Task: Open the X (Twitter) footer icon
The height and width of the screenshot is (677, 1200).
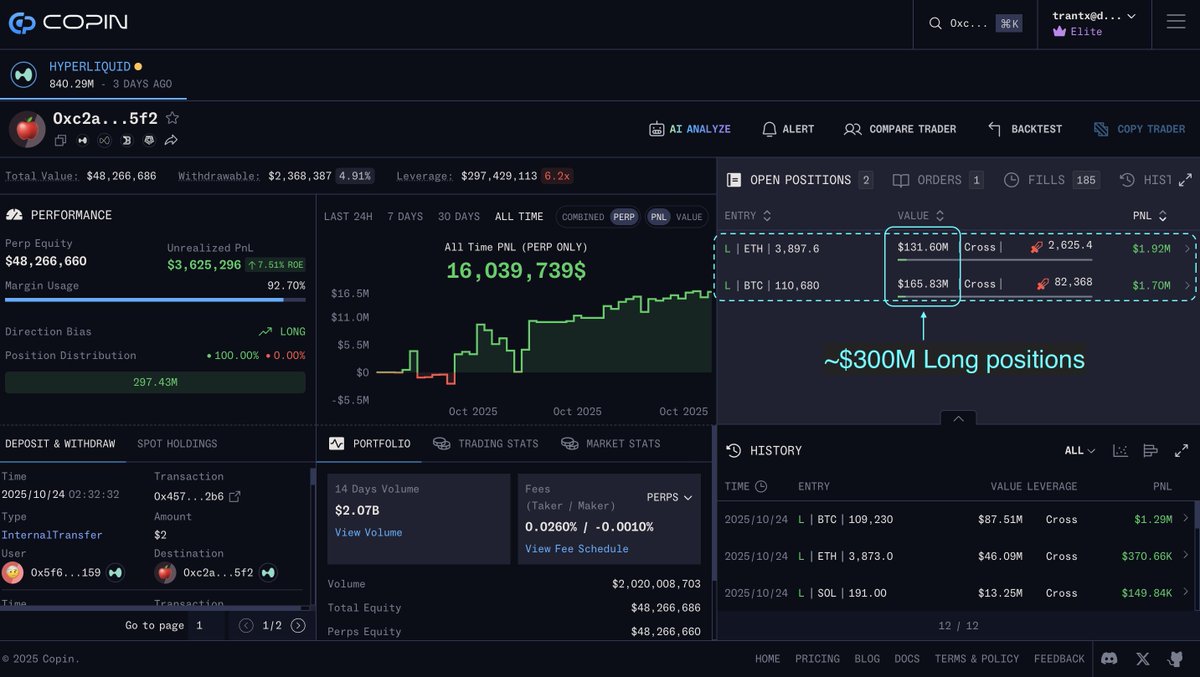Action: click(1143, 658)
